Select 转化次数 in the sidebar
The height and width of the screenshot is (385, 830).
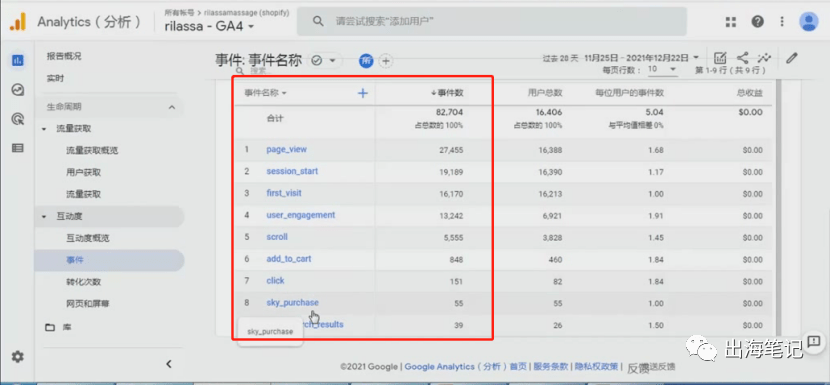coord(83,282)
